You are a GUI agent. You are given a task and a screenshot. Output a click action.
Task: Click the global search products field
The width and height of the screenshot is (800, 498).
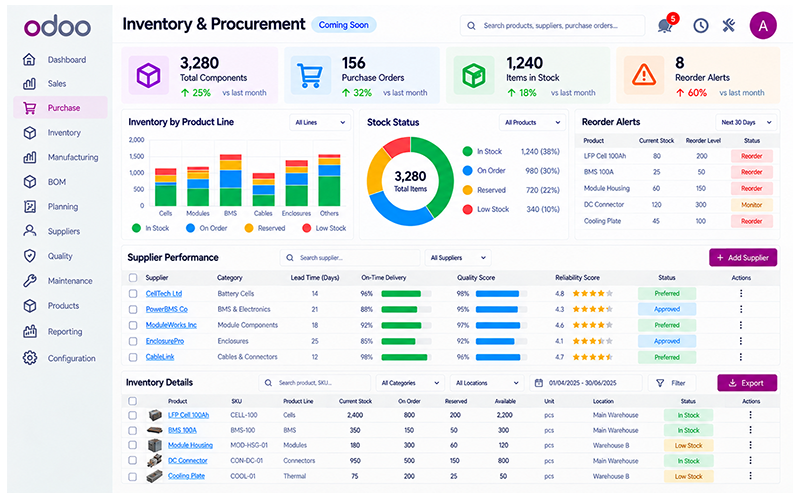click(553, 26)
